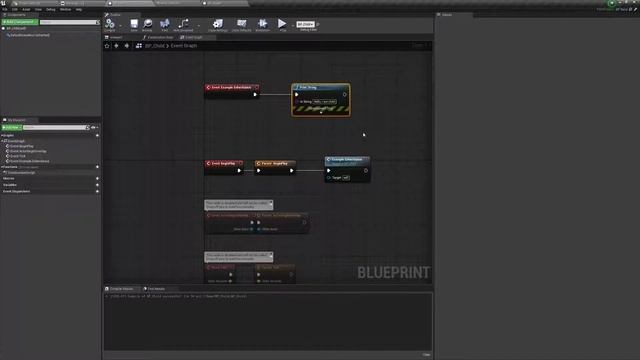Click the Find toolbar icon
Viewport: 640px width, 360px height.
pos(164,24)
